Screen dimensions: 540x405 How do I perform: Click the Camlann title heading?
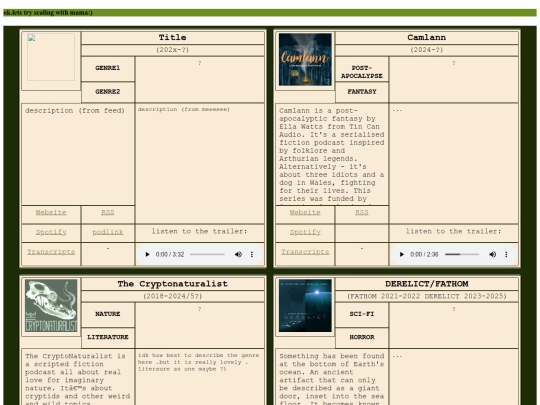(x=427, y=38)
